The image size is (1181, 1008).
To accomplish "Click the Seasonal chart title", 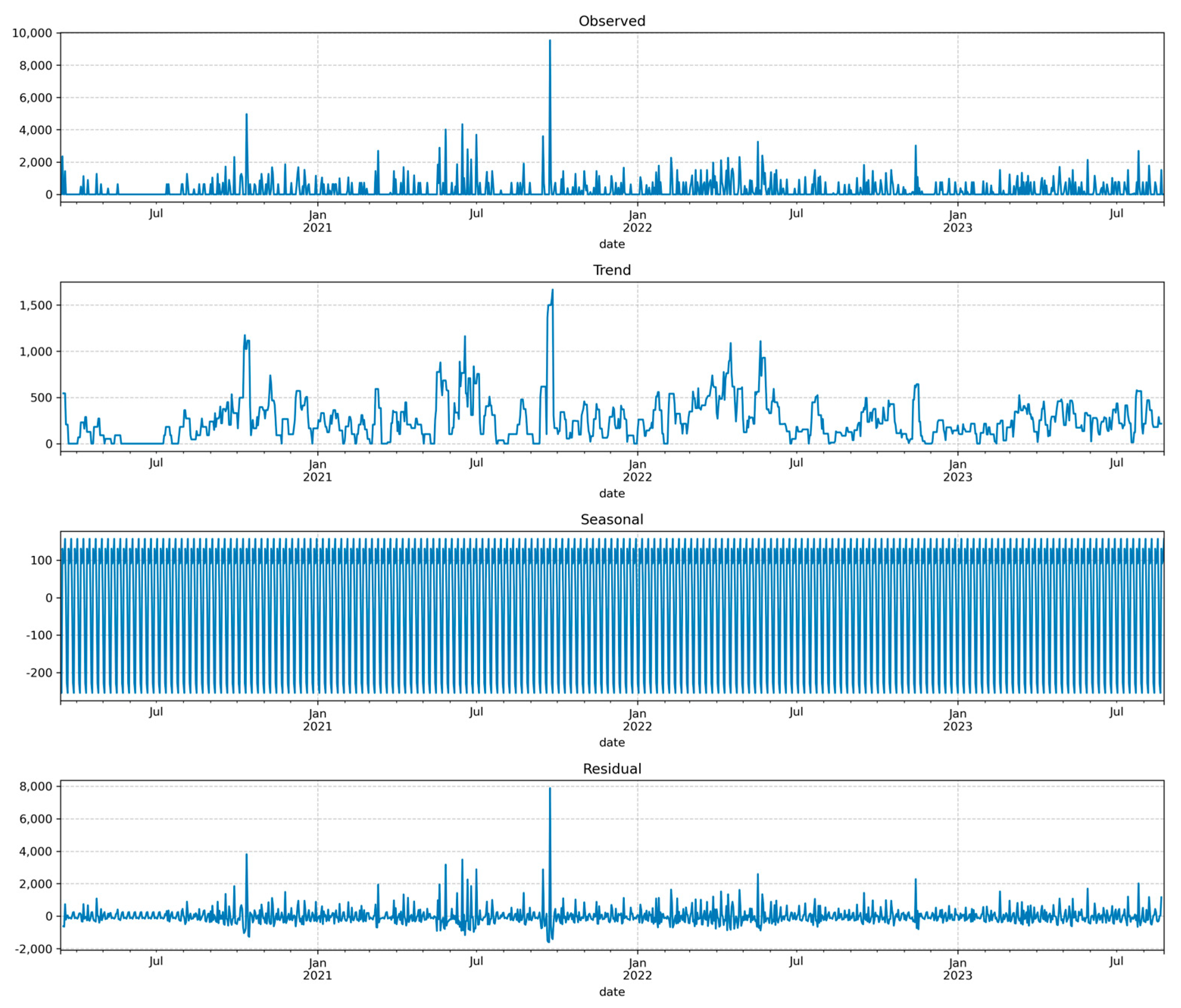I will 612,520.
